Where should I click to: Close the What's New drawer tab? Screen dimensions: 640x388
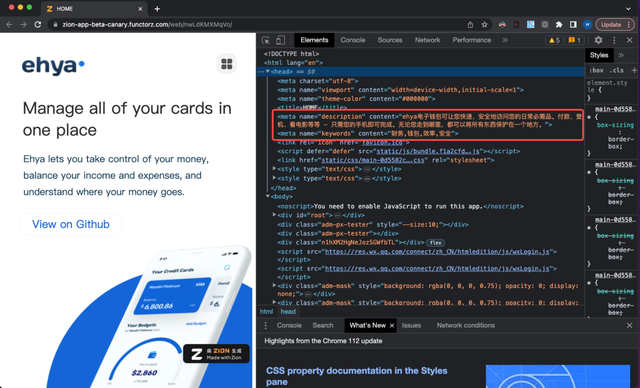pyautogui.click(x=392, y=326)
